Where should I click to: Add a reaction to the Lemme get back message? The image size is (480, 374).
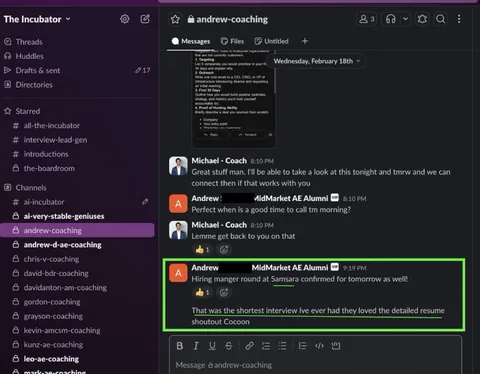[224, 249]
